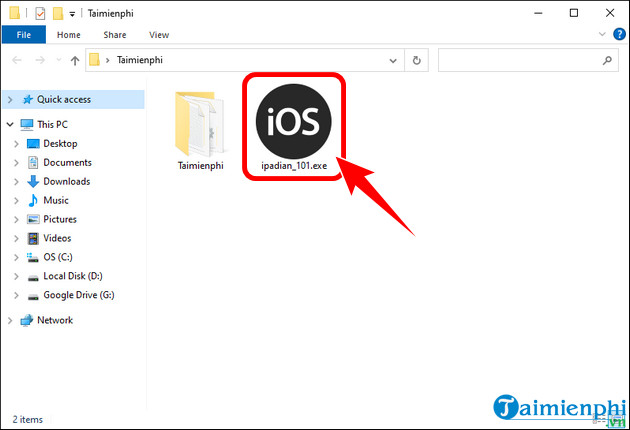Click the This PC computer icon

(27, 125)
